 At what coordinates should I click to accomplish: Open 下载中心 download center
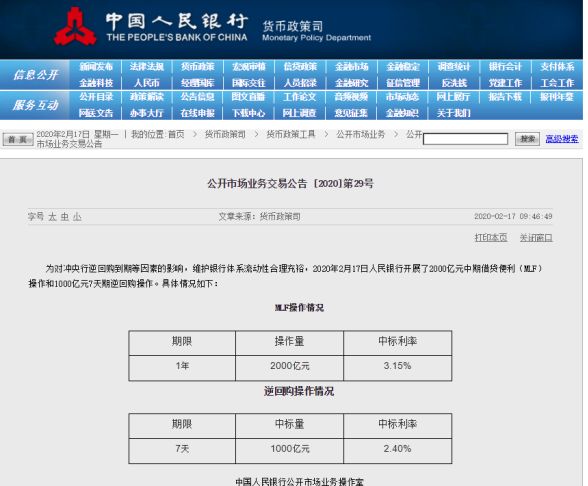[x=248, y=113]
